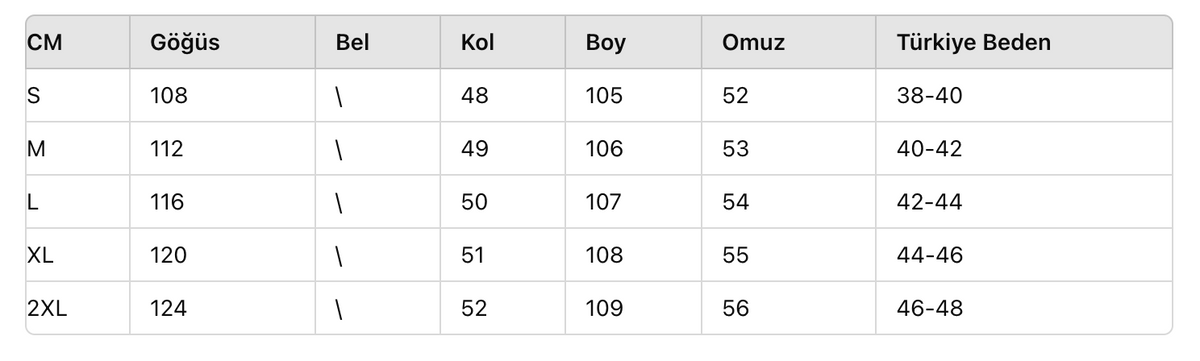Select the Boy header cell

pyautogui.click(x=606, y=43)
